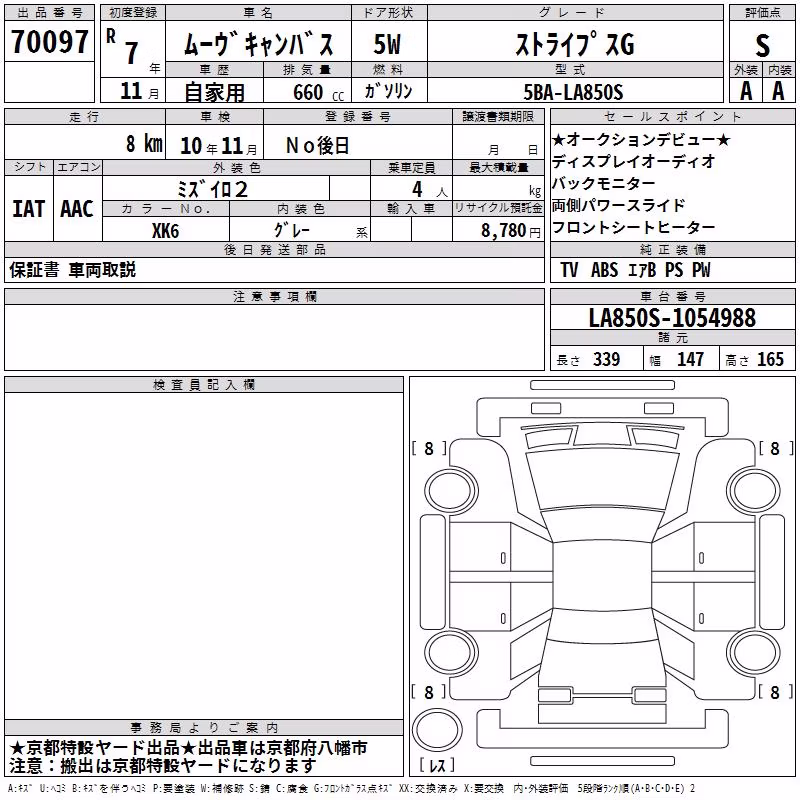Click the 譲渡書類期限 header
Viewport: 800px width, 800px height.
click(x=498, y=116)
